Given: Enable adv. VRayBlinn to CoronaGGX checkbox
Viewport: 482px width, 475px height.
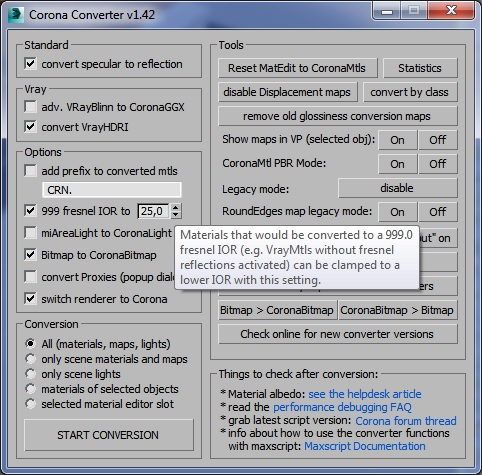Looking at the screenshot, I should click(30, 107).
